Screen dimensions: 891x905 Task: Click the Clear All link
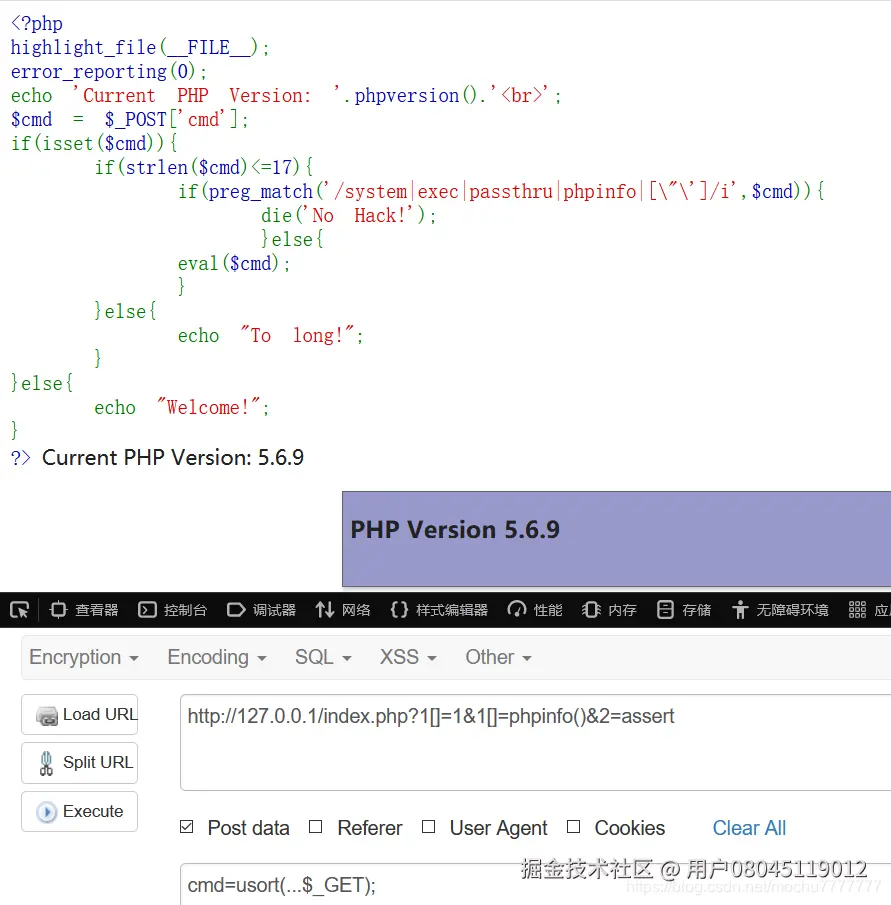(749, 828)
